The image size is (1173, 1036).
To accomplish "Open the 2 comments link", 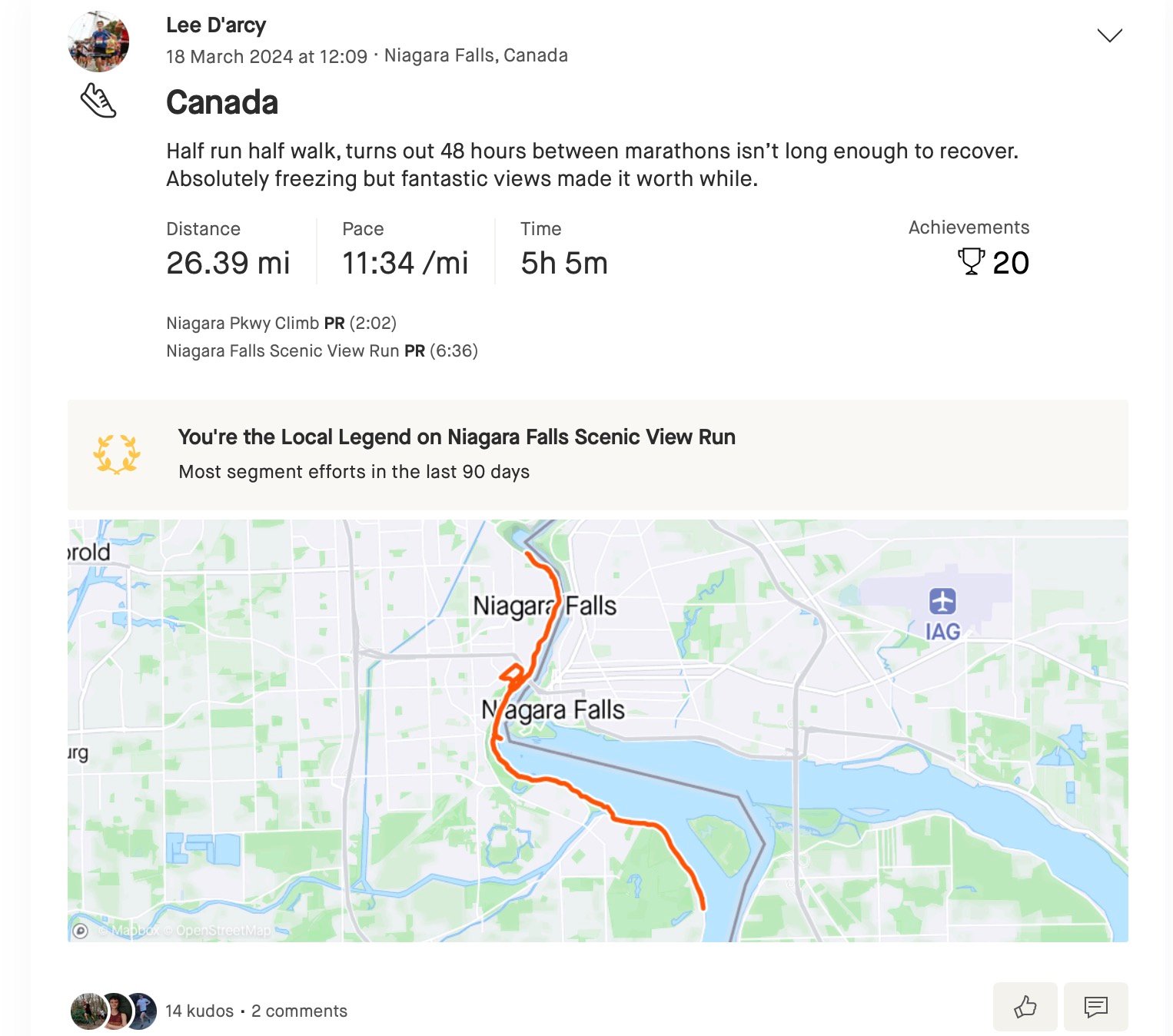I will coord(299,1011).
